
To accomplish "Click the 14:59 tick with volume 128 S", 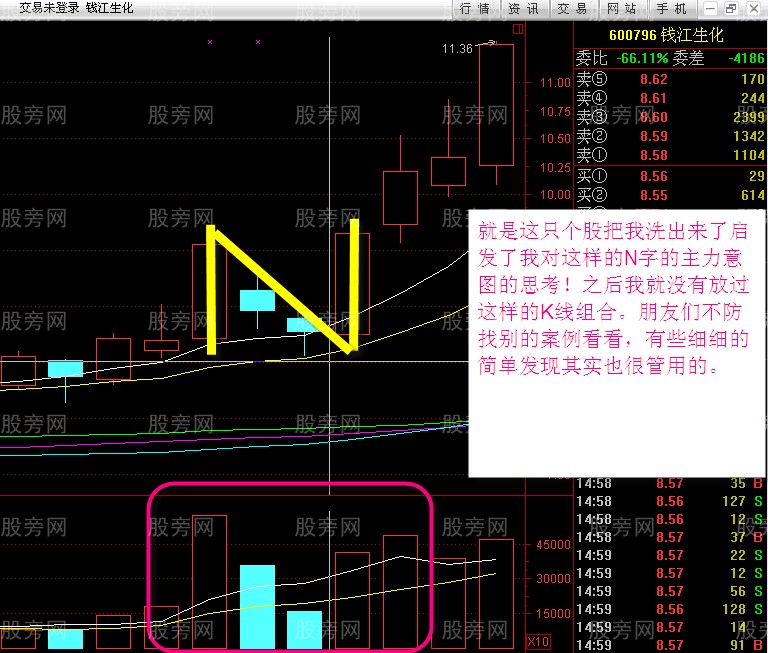I will coord(670,609).
